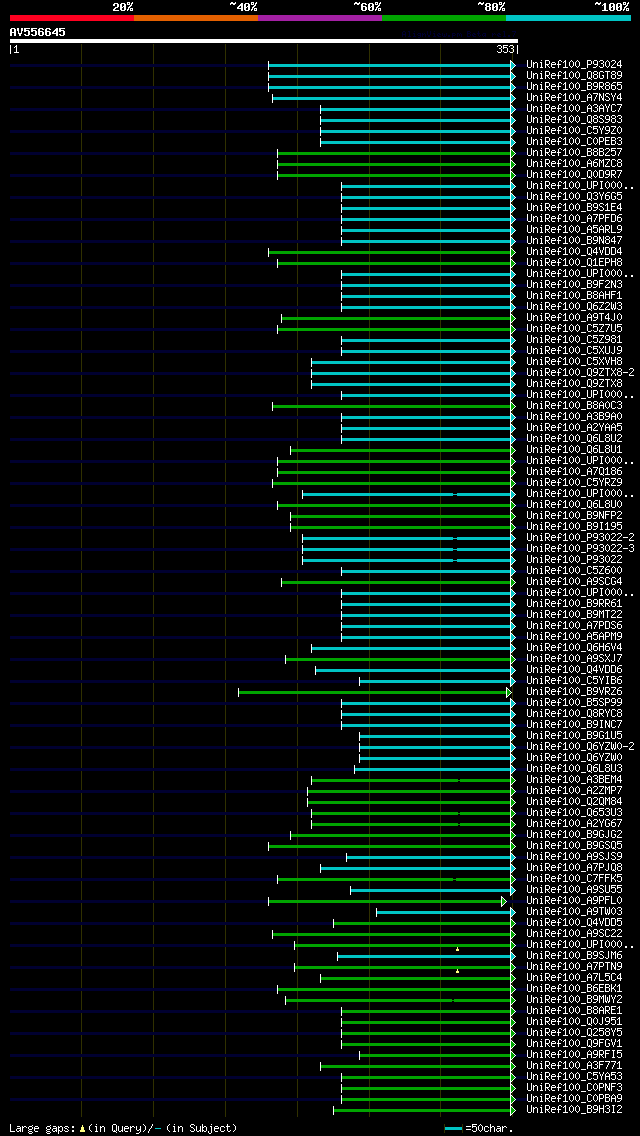Select hit label UniRef100_A6MZC8
Image resolution: width=640 pixels, height=1136 pixels.
pyautogui.click(x=574, y=164)
